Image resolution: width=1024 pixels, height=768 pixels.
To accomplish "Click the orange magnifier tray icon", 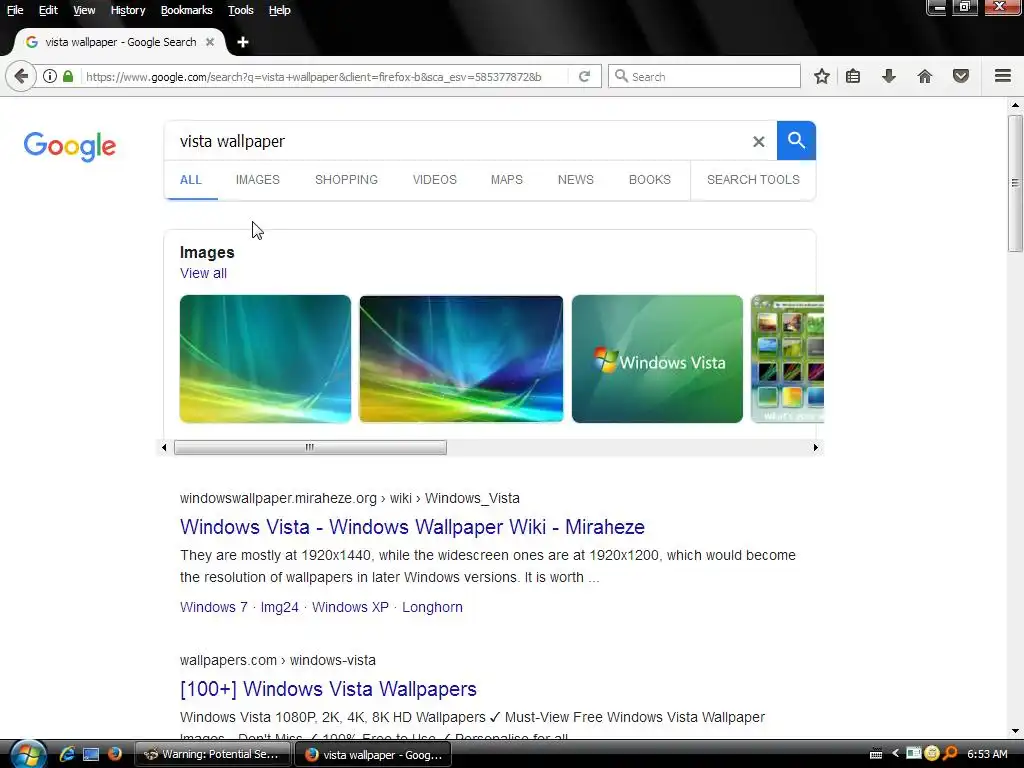I will click(950, 754).
